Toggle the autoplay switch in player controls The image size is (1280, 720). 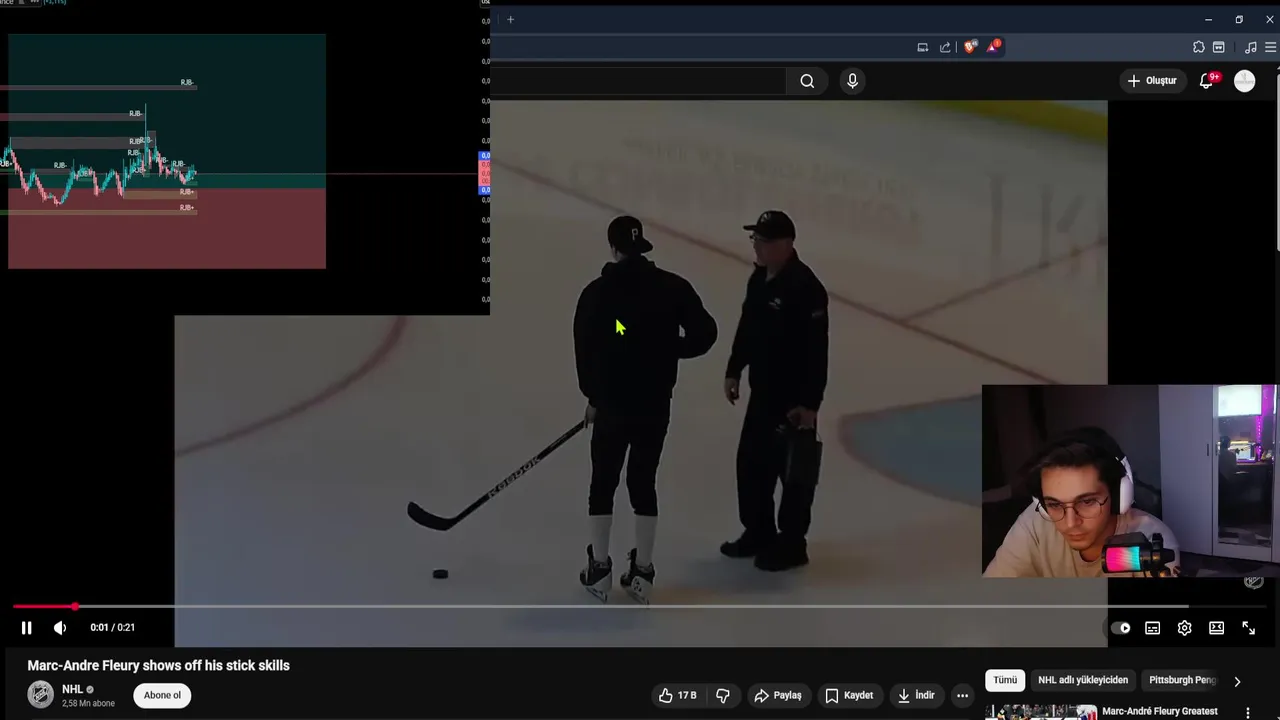click(x=1121, y=628)
